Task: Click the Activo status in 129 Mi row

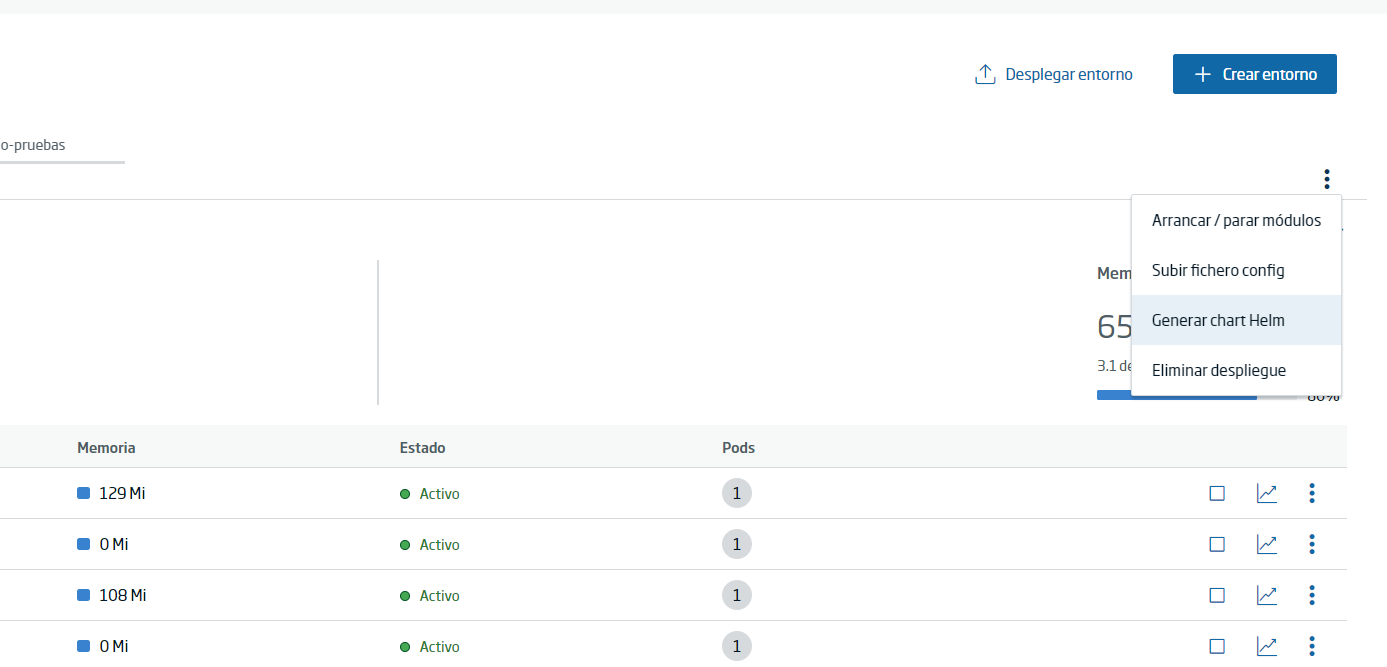Action: click(x=430, y=494)
